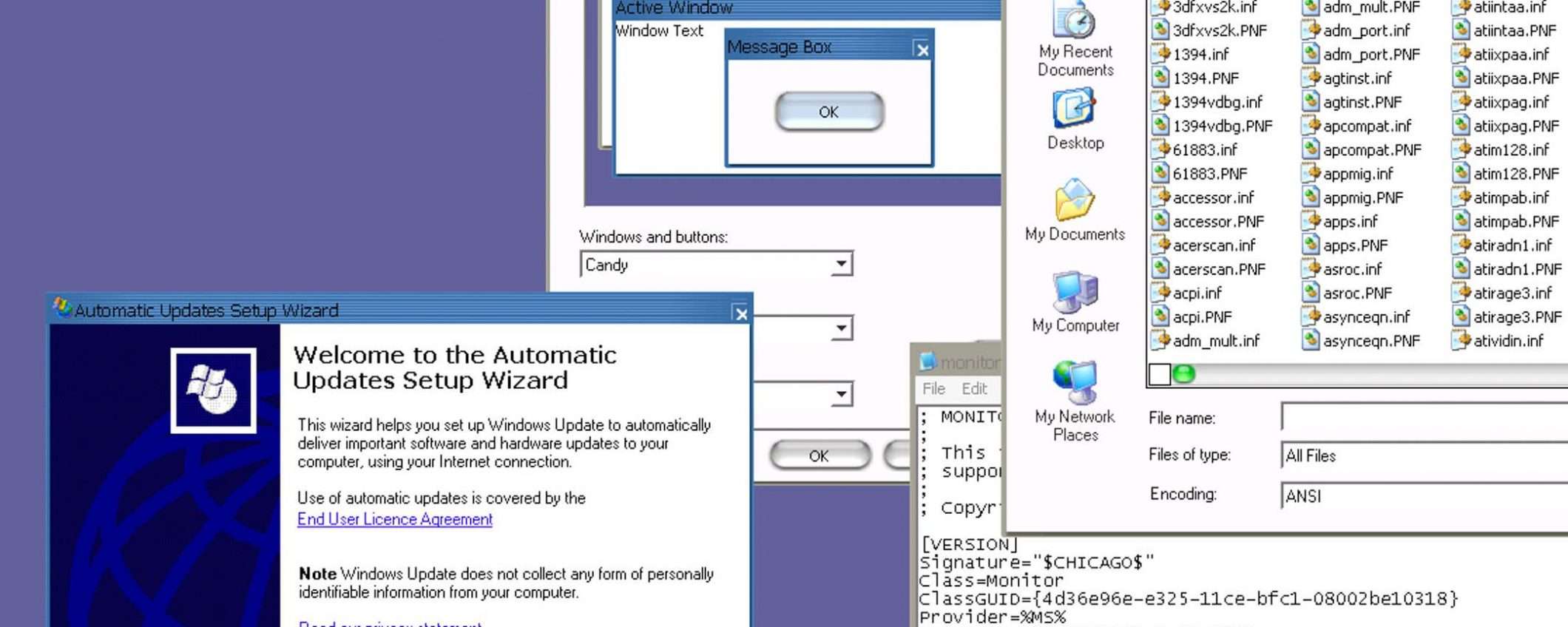Click the file icon beside apcompat.inf
The width and height of the screenshot is (1568, 627).
click(x=1311, y=126)
